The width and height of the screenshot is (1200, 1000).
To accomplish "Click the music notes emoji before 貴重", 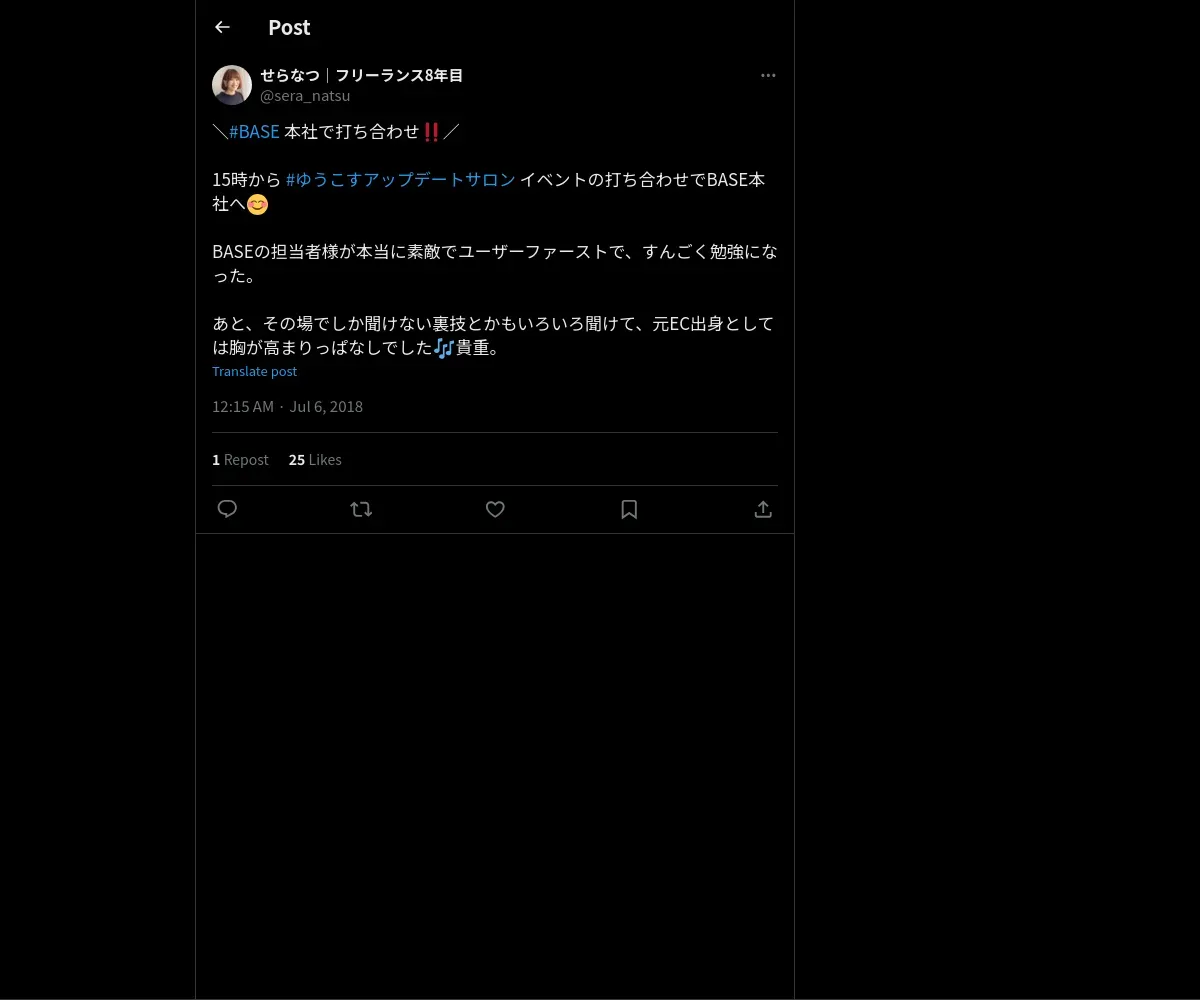I will [444, 348].
